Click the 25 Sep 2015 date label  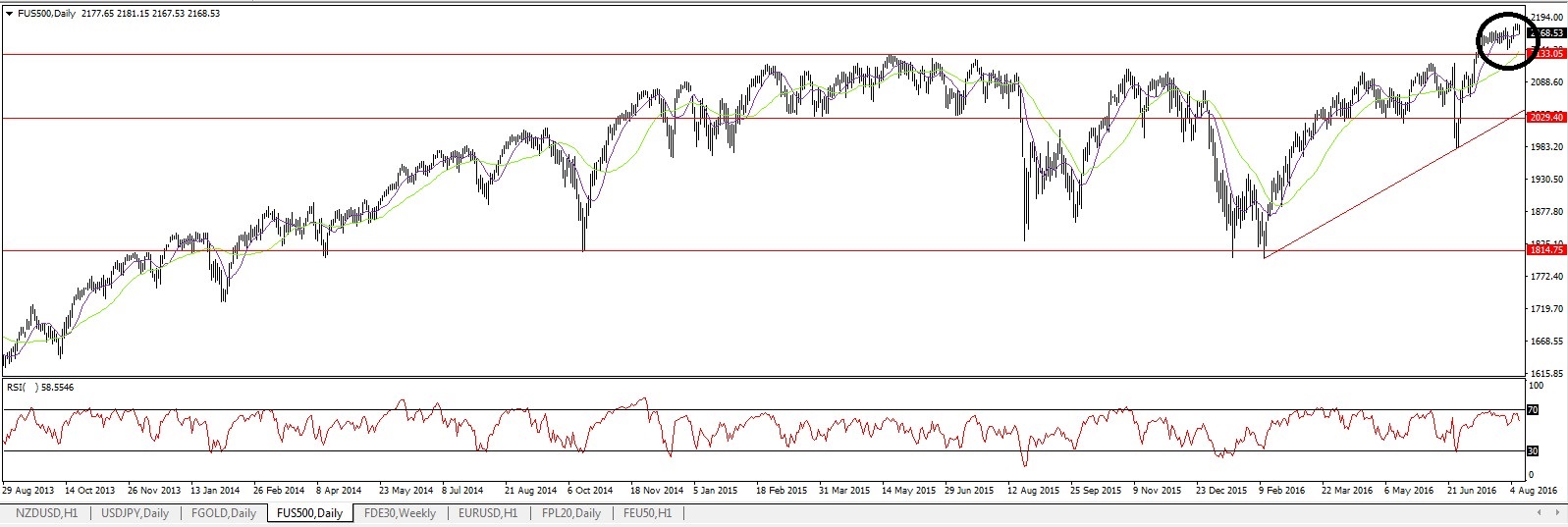[1097, 490]
